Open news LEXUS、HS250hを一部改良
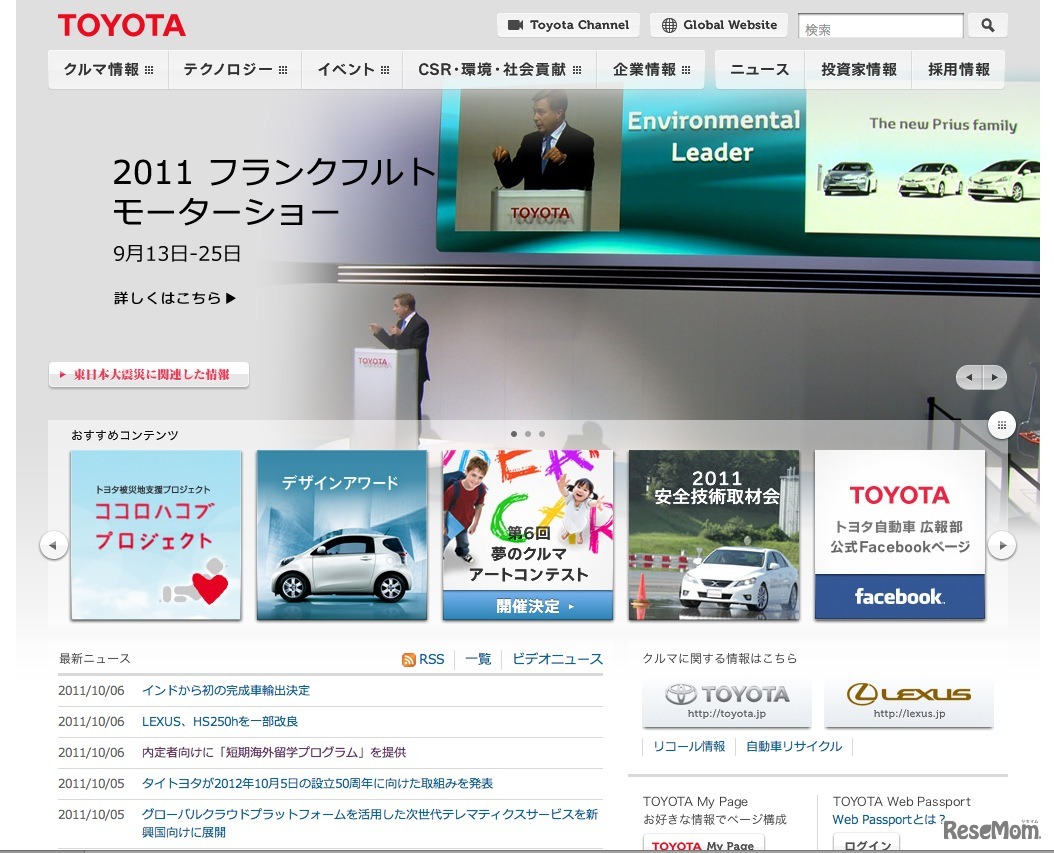Screen dimensions: 1054x853 [220, 721]
